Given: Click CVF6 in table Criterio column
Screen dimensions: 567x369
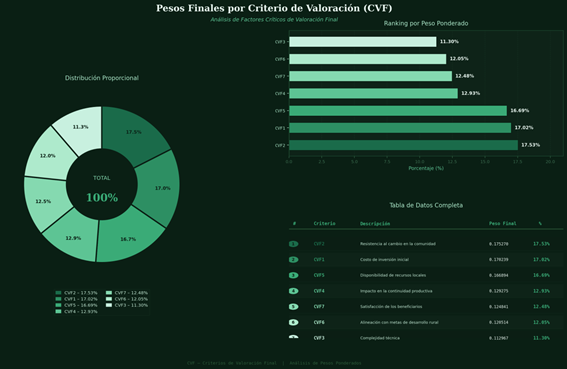Looking at the screenshot, I should 319,322.
